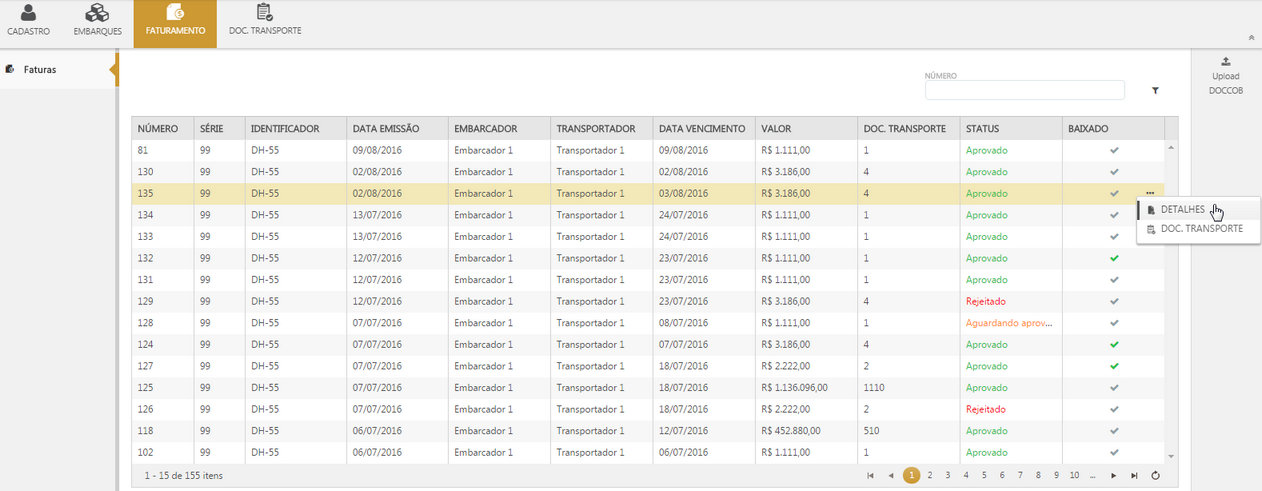This screenshot has height=491, width=1262.
Task: Select the Faturamento tab
Action: (x=175, y=21)
